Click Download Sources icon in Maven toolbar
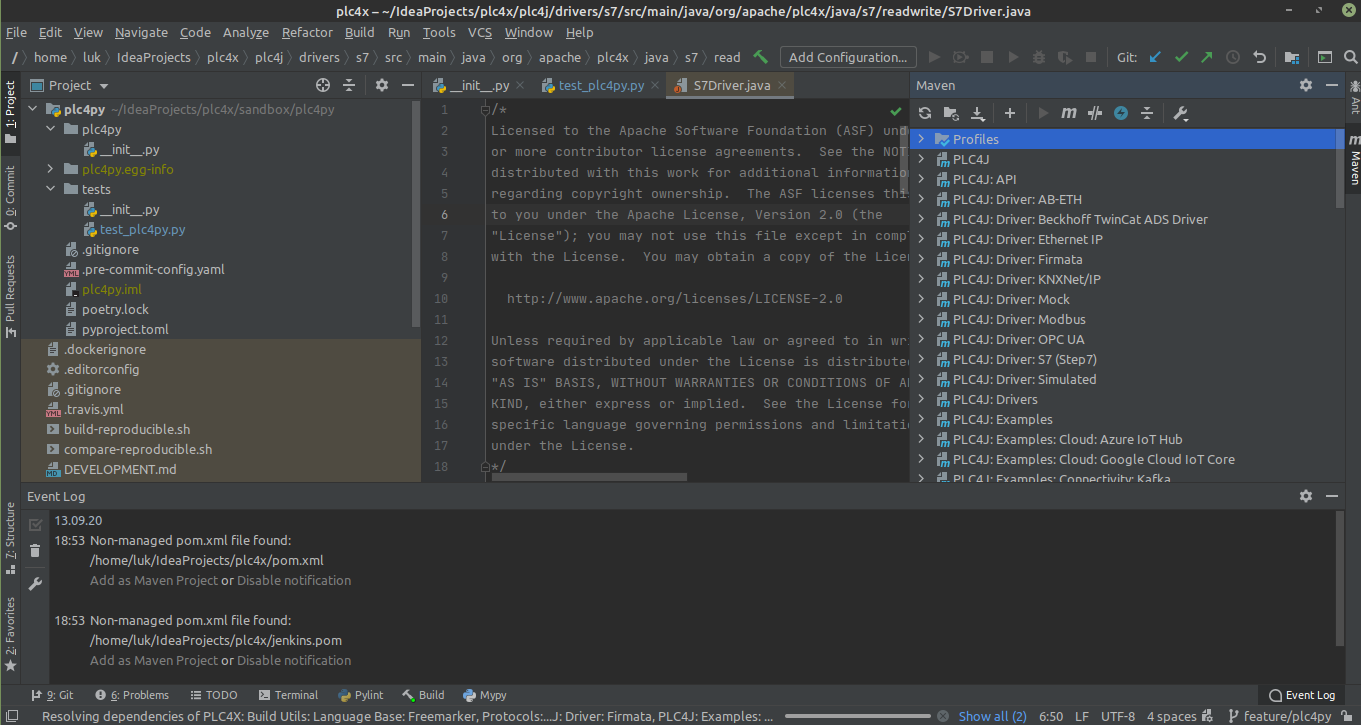Screen dimensions: 1361x725 click(978, 113)
